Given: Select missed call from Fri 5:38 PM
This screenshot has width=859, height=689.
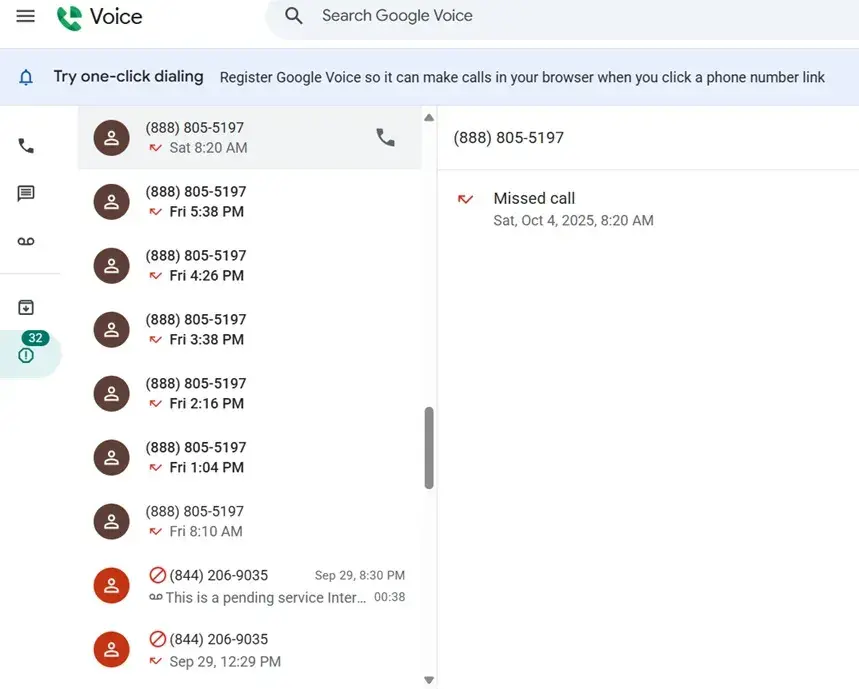Looking at the screenshot, I should pos(250,202).
